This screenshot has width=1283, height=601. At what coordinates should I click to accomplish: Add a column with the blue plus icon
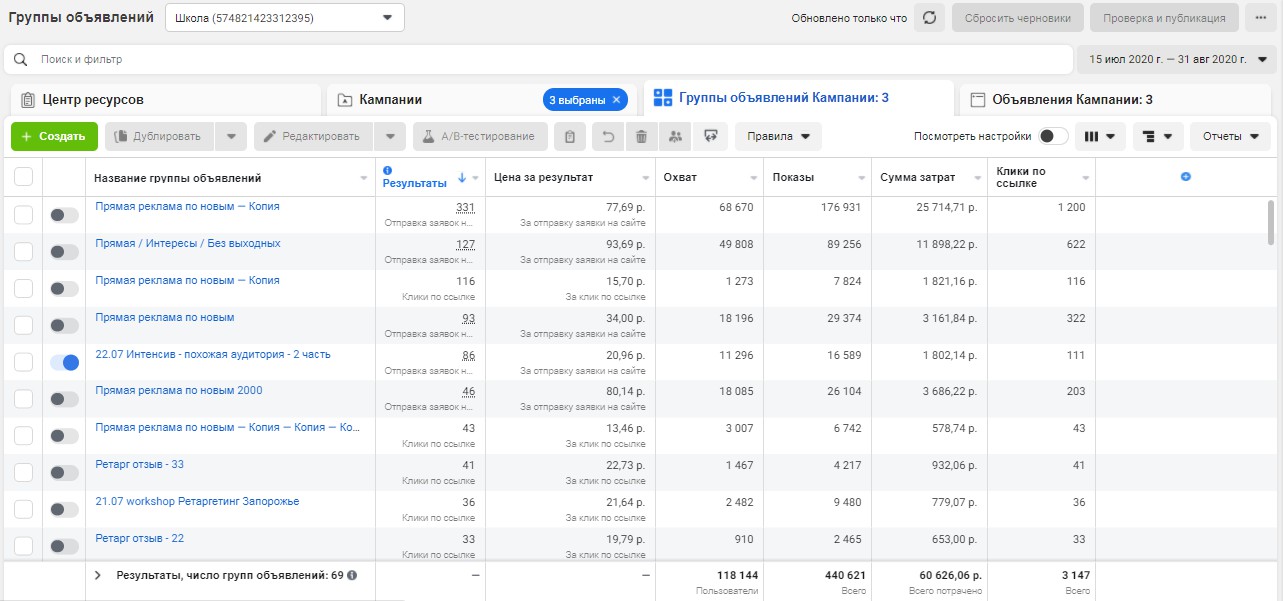tap(1186, 177)
